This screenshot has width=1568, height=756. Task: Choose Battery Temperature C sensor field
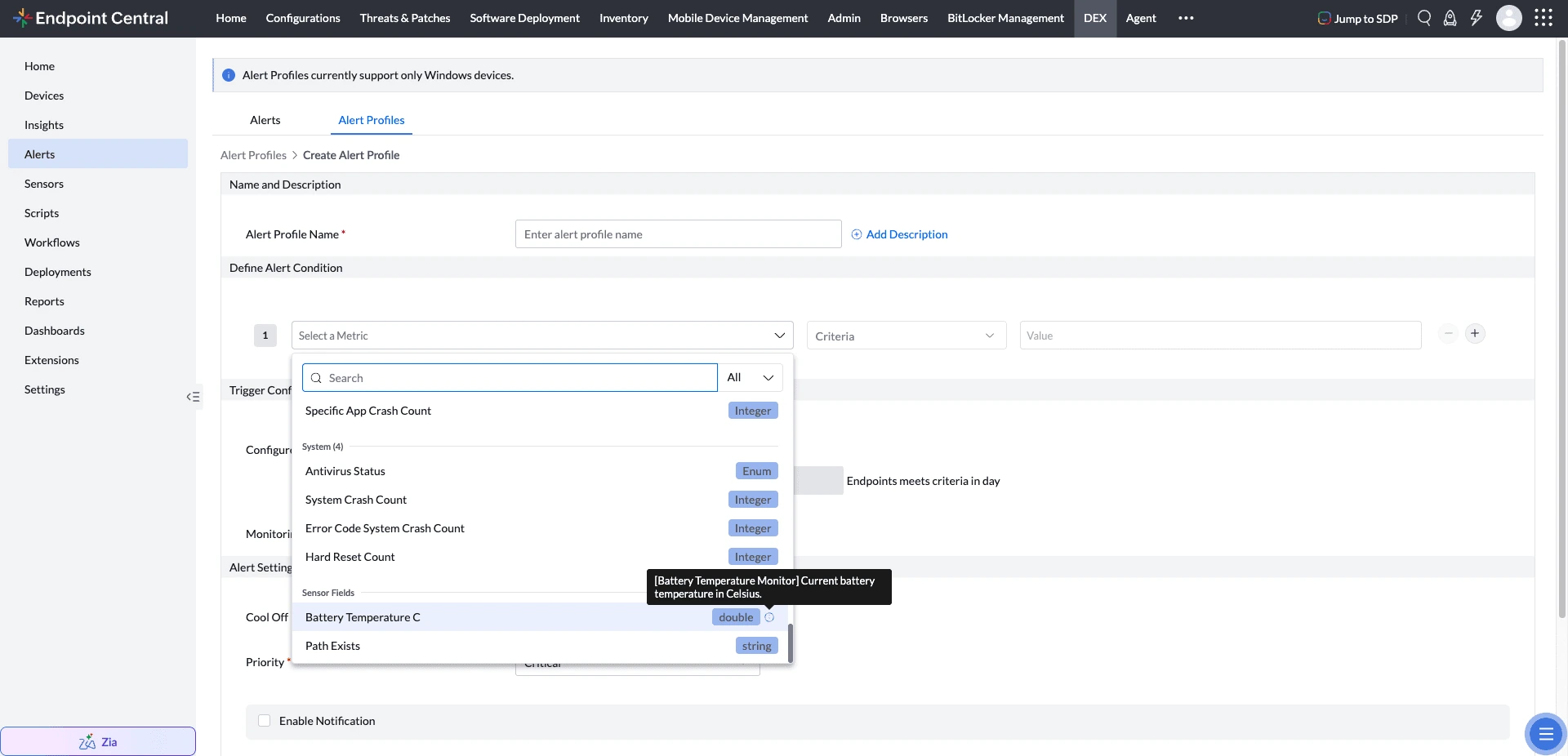[x=541, y=617]
